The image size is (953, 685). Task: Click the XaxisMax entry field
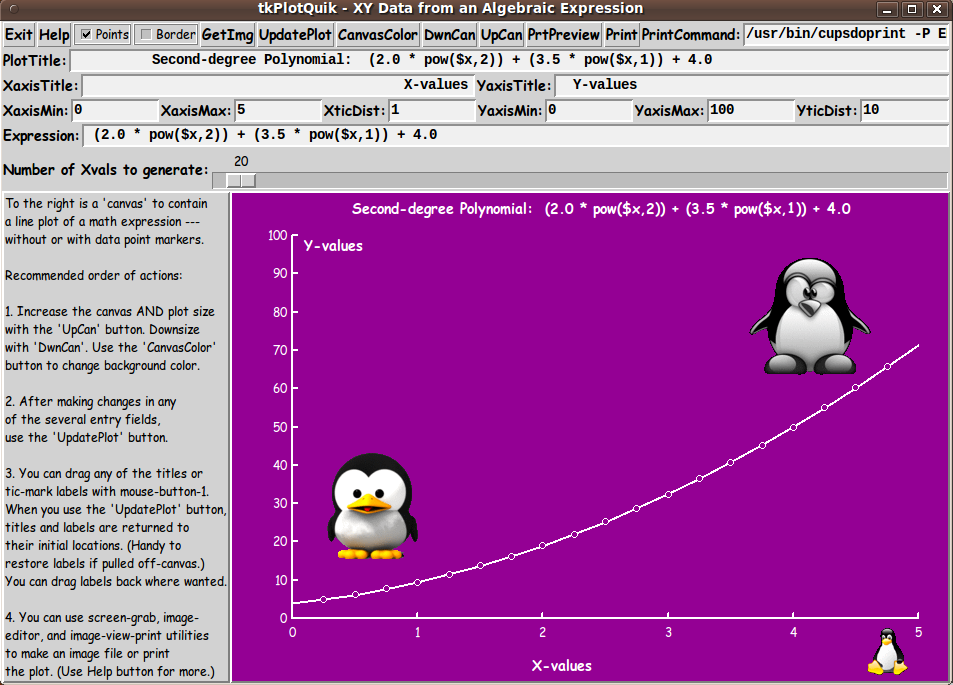(277, 110)
